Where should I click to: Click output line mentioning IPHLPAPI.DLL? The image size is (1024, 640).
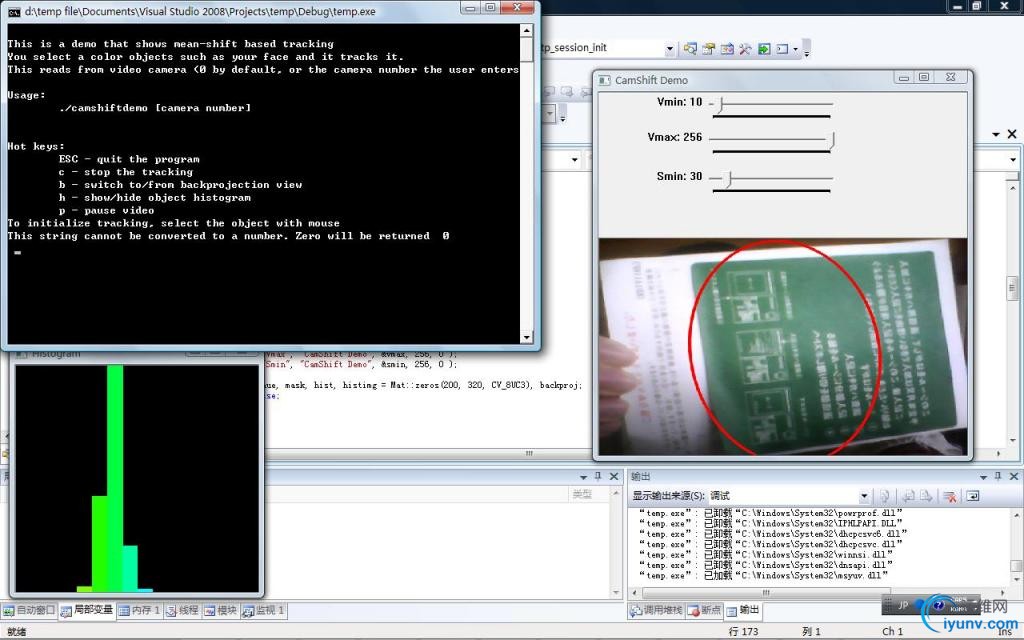(x=770, y=524)
